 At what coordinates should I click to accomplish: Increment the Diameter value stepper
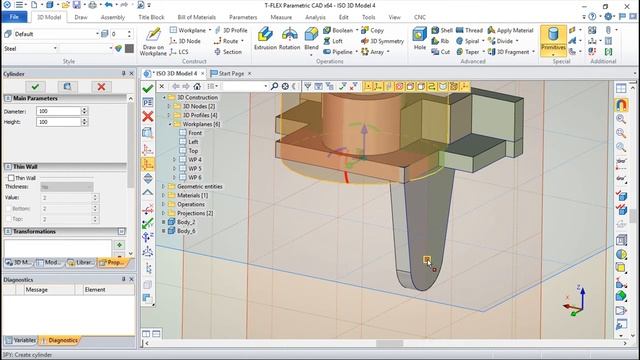84,109
